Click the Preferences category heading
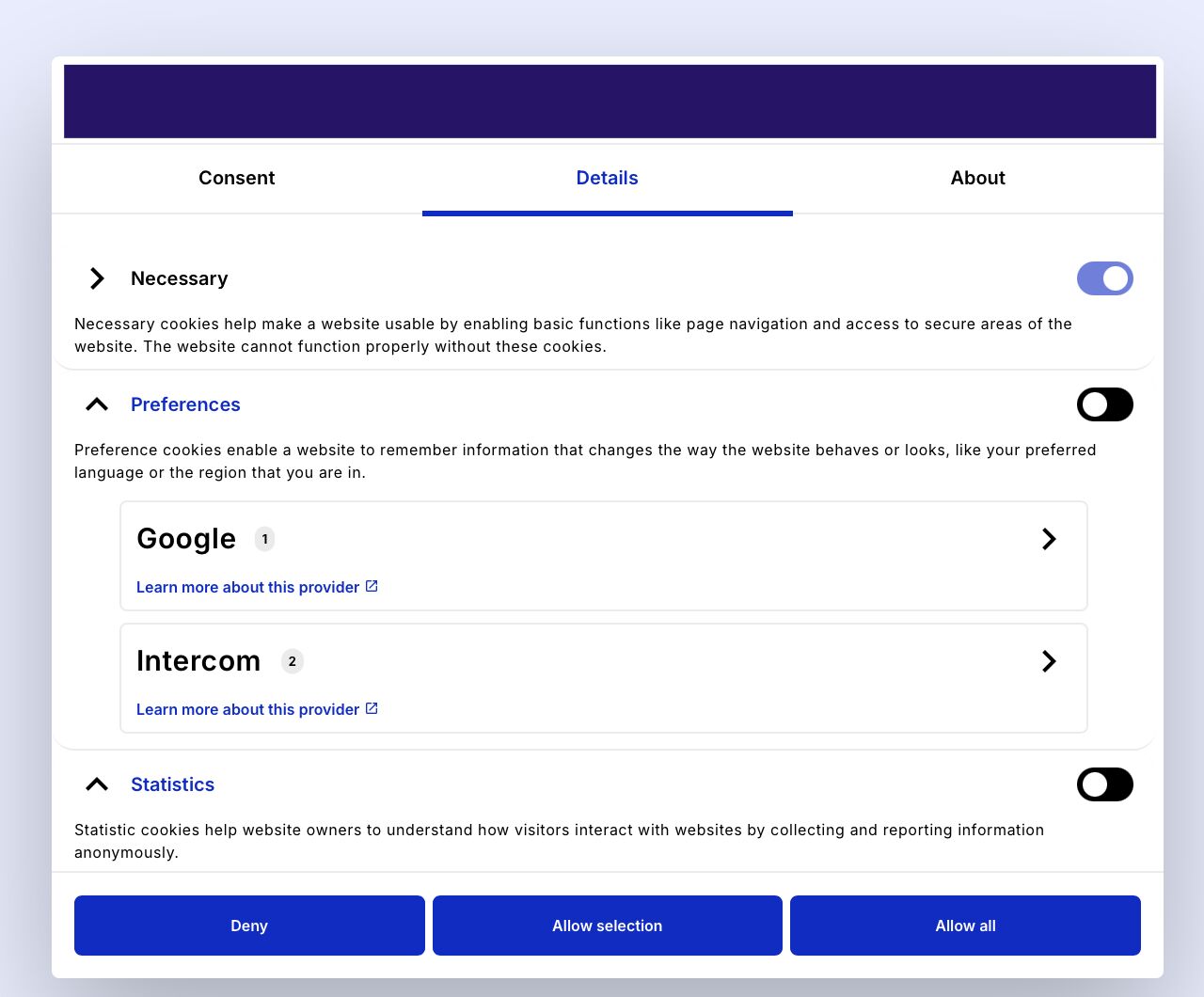The image size is (1204, 997). pyautogui.click(x=185, y=404)
